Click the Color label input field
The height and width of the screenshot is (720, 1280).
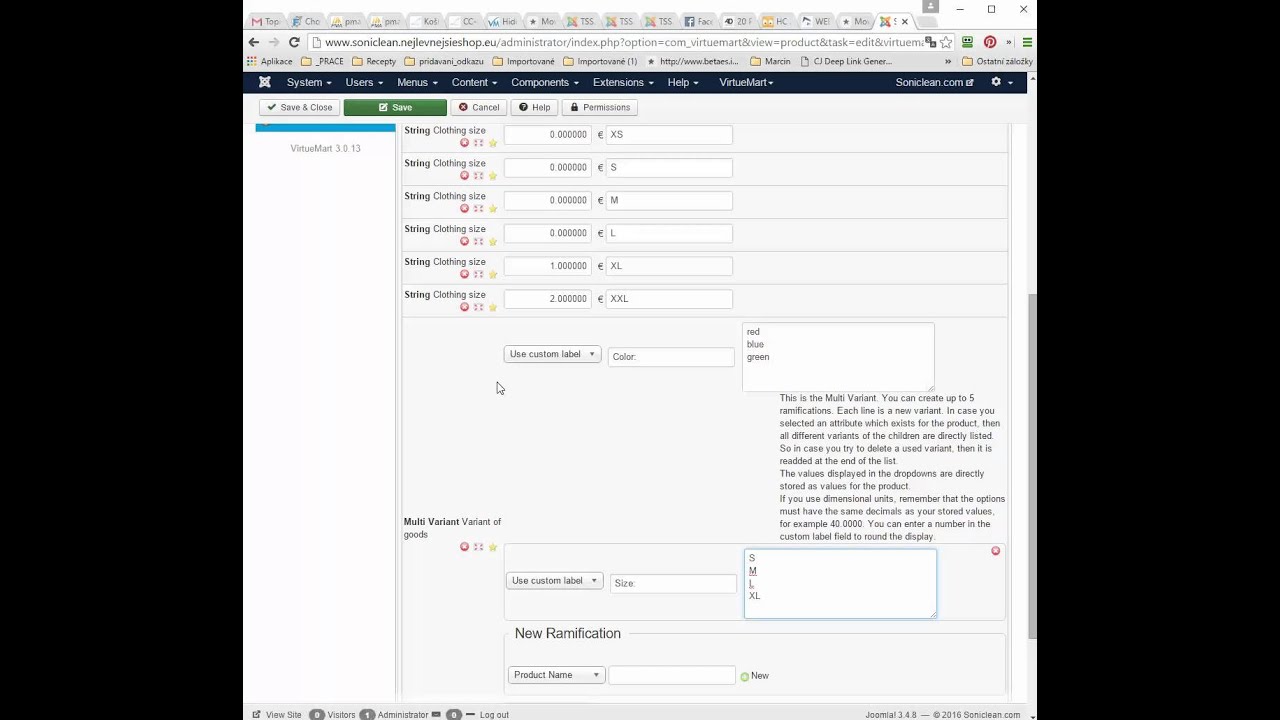pos(671,356)
